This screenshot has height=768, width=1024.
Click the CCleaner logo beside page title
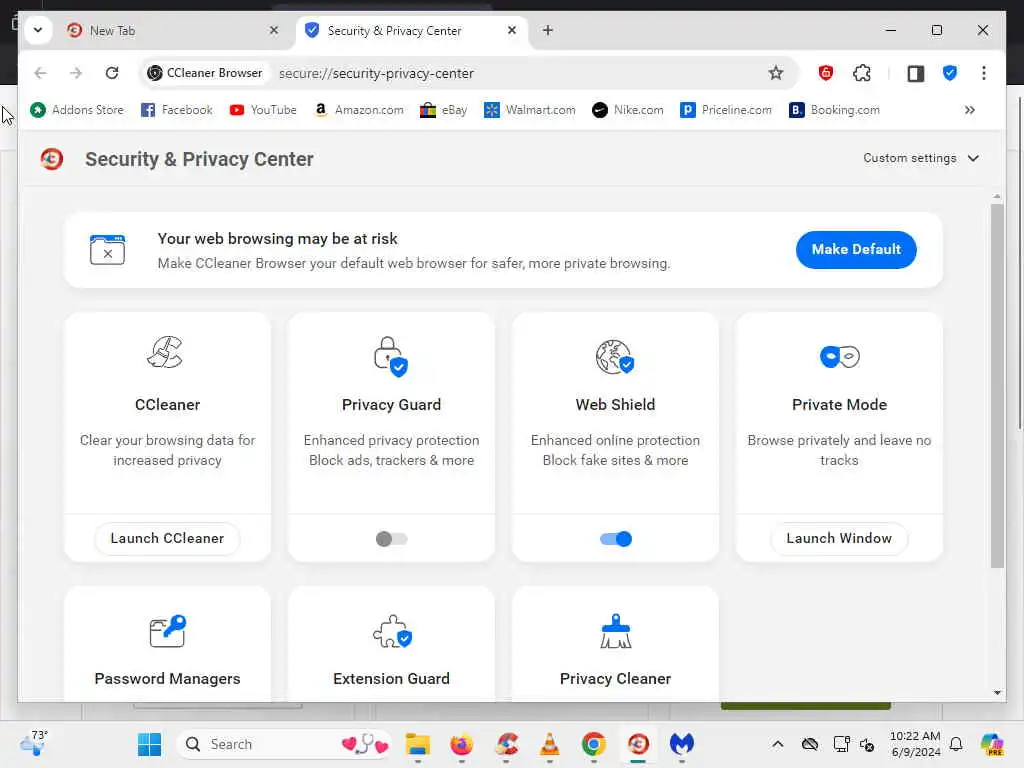pyautogui.click(x=52, y=159)
